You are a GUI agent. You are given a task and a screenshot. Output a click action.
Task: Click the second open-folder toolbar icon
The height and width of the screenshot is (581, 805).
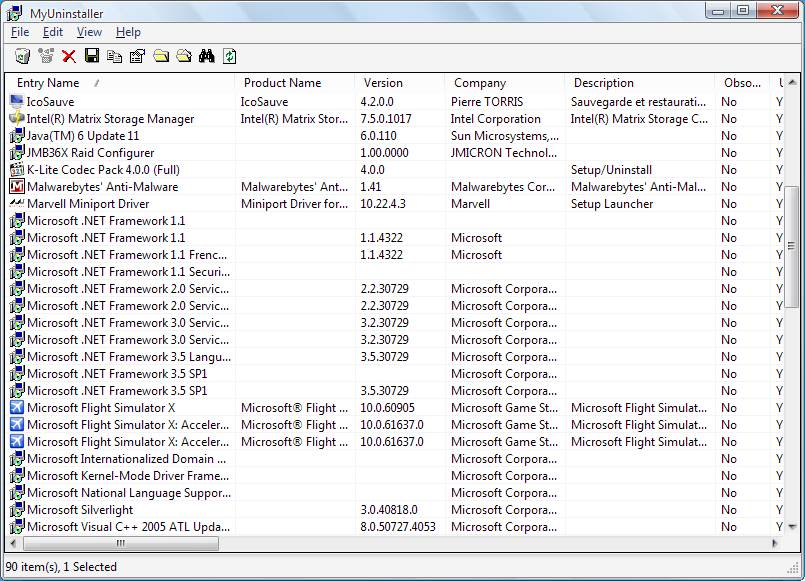coord(184,56)
